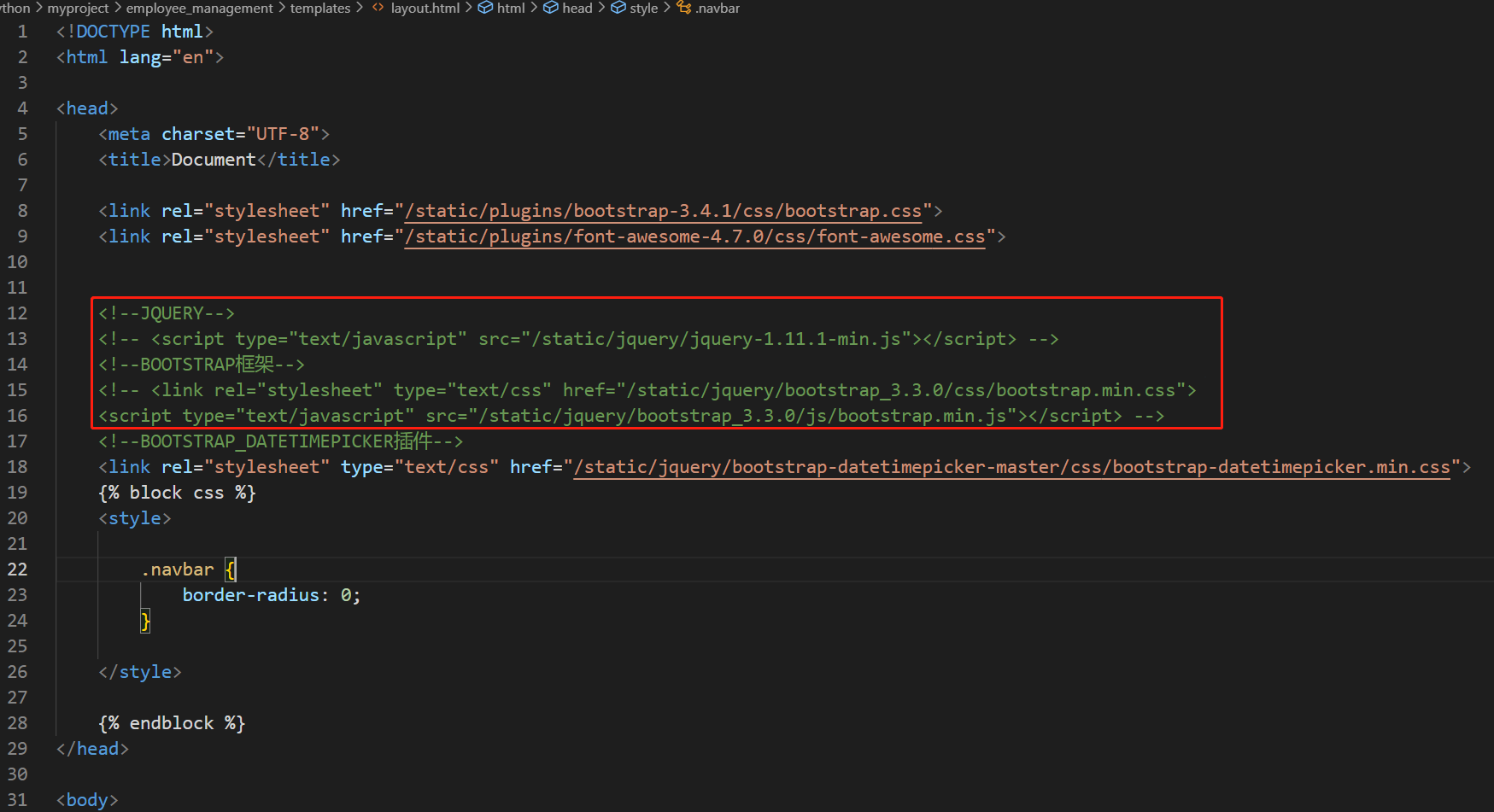
Task: Click line number 12 in the gutter
Action: 17,313
